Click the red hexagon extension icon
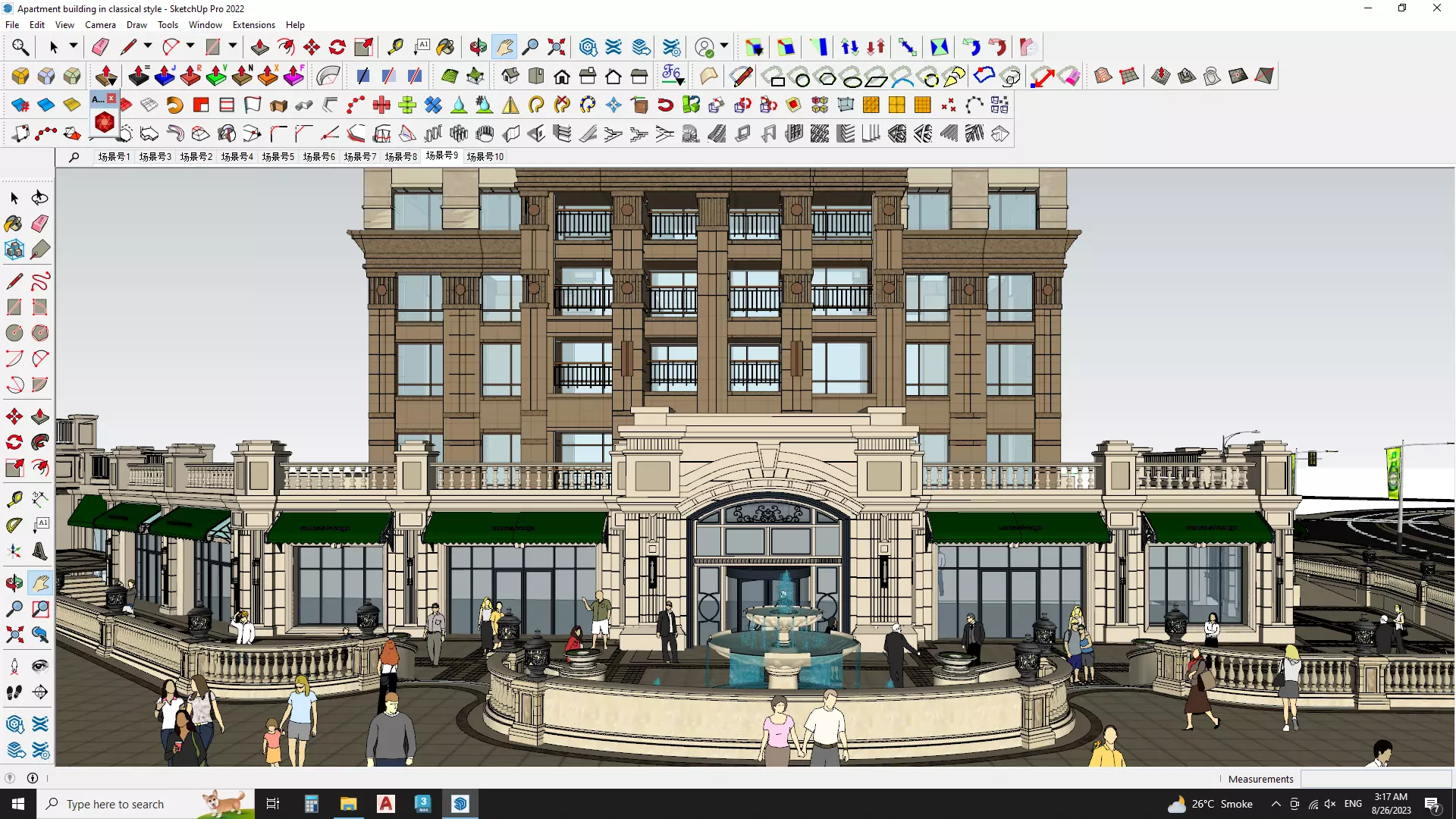Viewport: 1456px width, 819px height. 104,122
